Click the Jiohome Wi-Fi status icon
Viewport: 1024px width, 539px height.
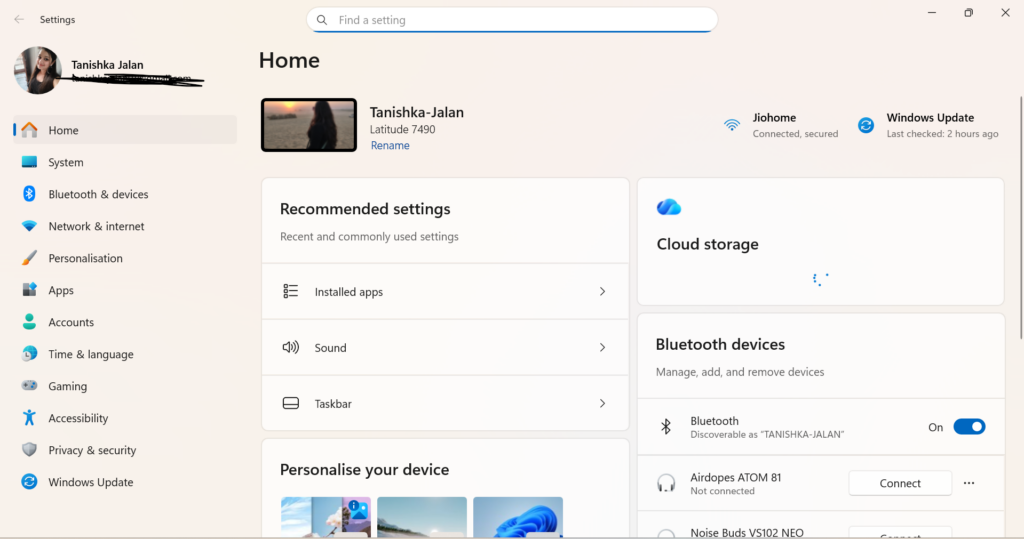[732, 125]
